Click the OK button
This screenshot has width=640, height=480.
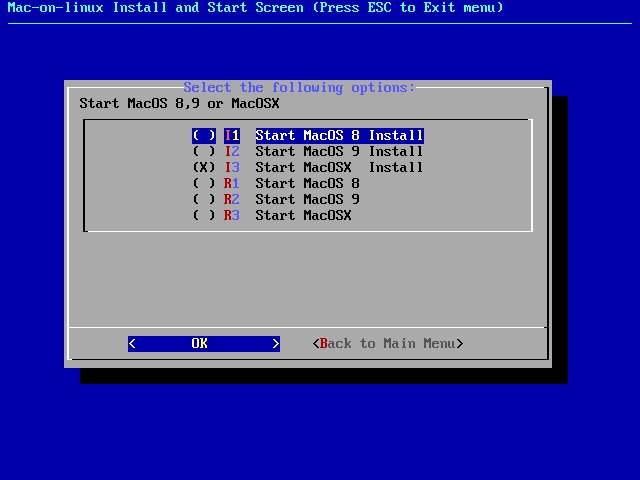click(x=204, y=344)
